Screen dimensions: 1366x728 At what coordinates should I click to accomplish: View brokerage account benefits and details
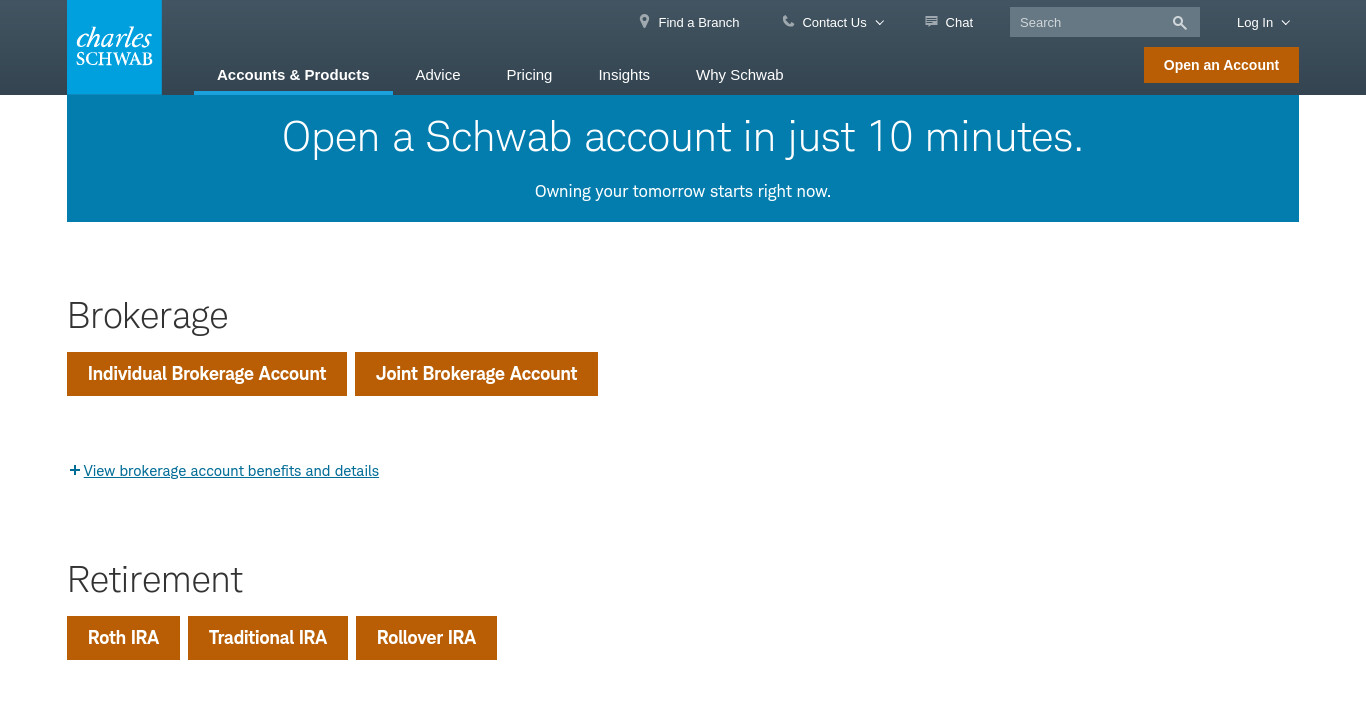(231, 470)
